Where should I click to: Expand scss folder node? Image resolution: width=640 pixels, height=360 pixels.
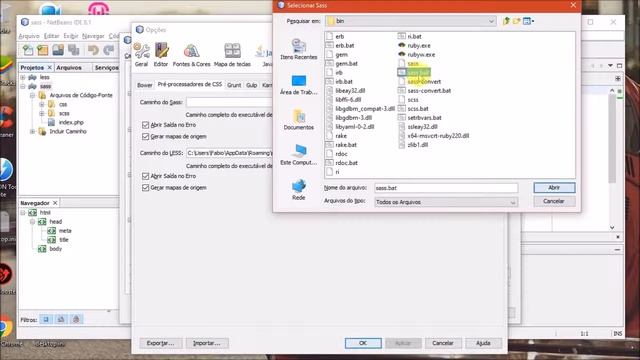[42, 113]
